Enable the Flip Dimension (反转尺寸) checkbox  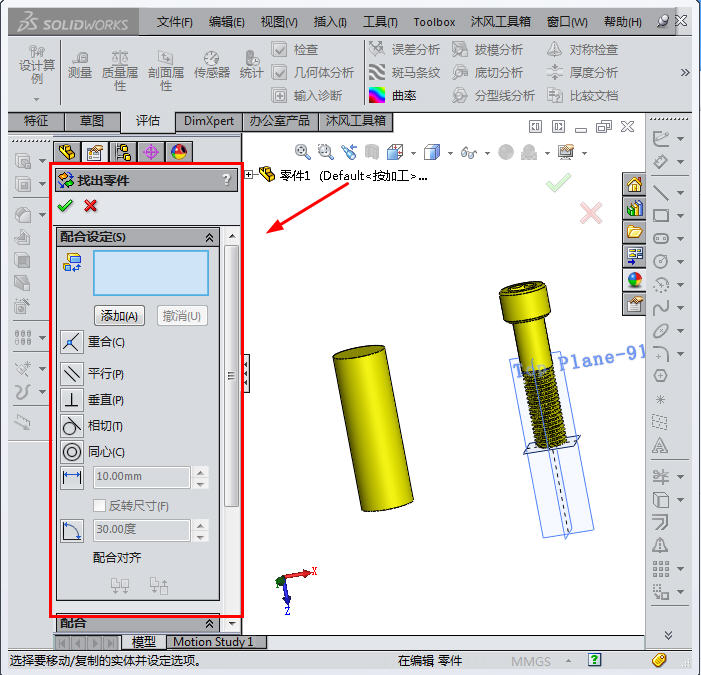99,506
